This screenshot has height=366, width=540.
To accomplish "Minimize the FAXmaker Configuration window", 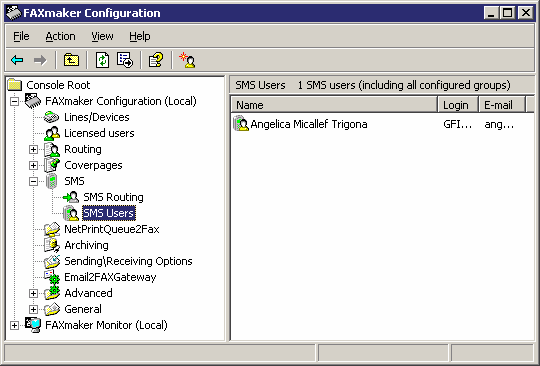I will tap(491, 13).
